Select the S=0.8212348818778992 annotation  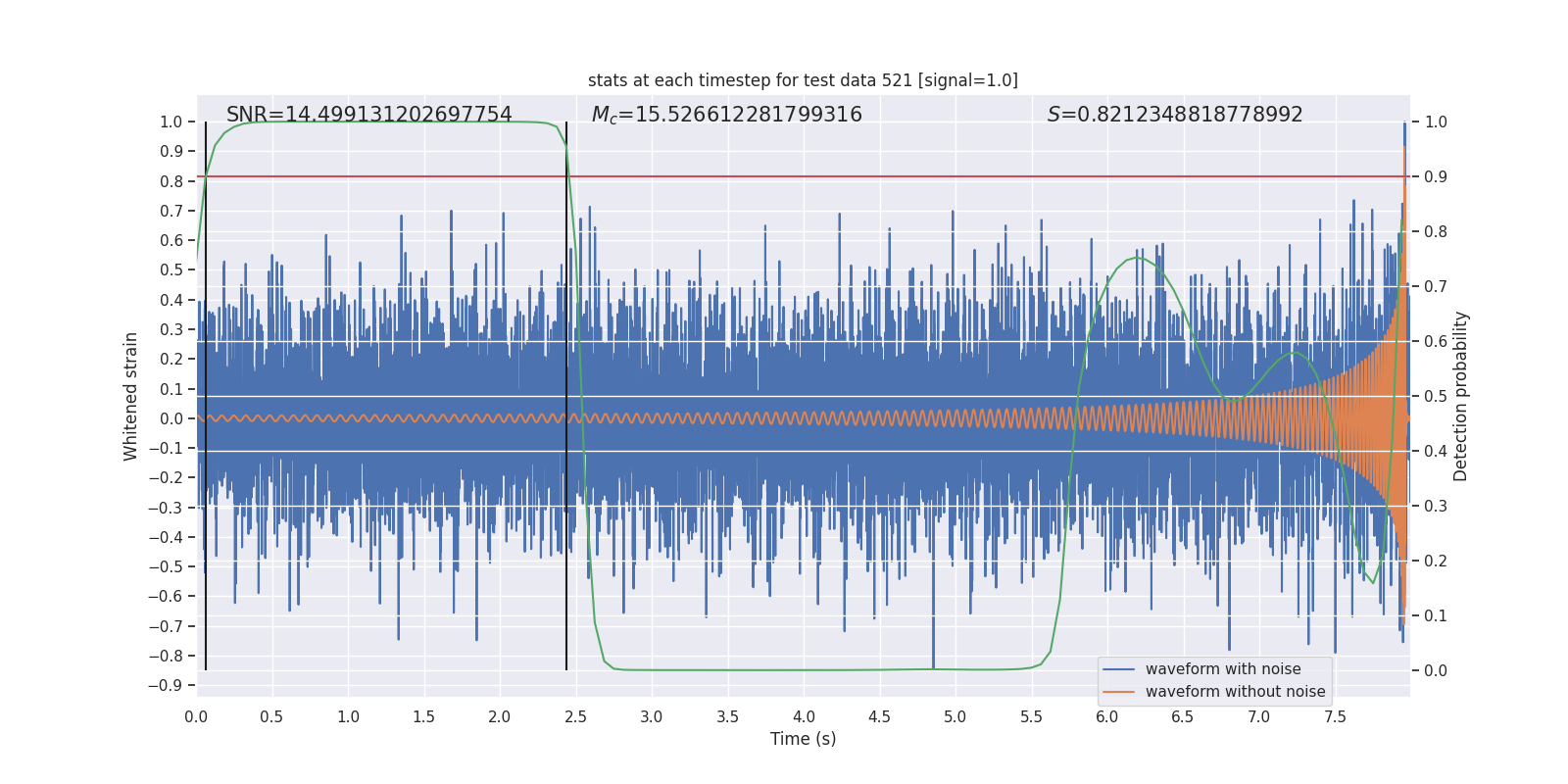click(1175, 115)
